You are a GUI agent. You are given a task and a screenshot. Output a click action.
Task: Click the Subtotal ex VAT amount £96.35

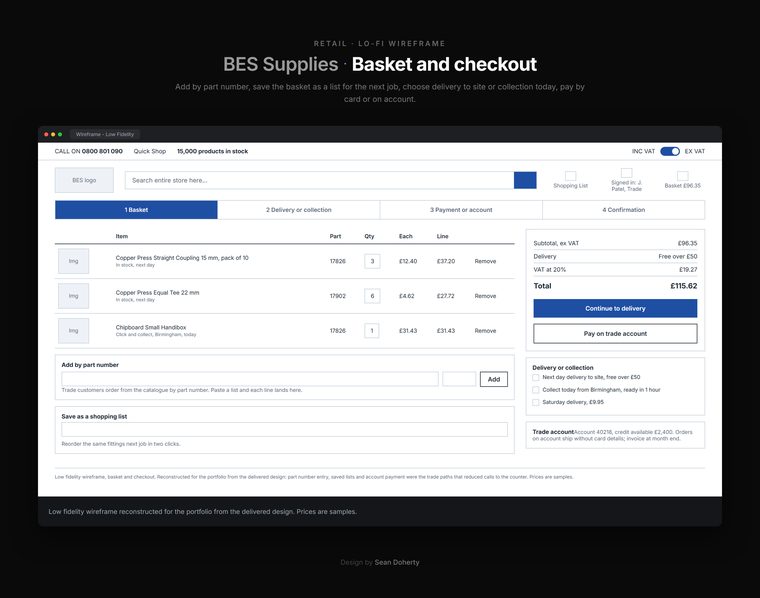(x=688, y=243)
